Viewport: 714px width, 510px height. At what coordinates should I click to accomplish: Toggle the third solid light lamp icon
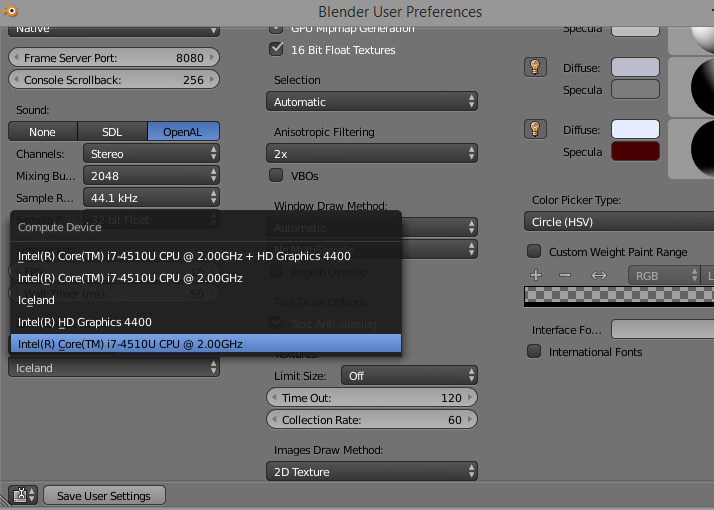535,128
